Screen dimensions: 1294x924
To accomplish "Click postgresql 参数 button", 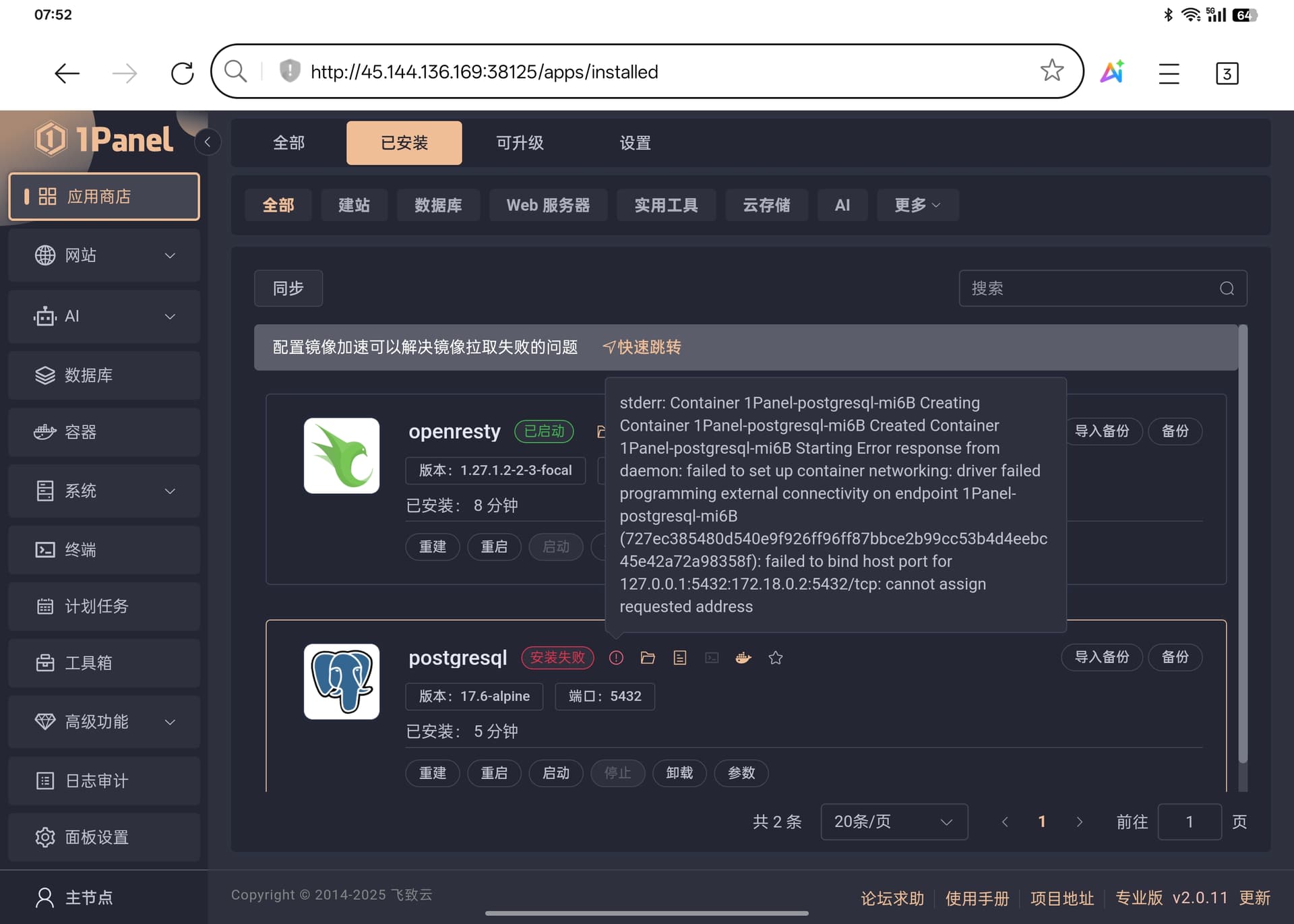I will pos(741,773).
